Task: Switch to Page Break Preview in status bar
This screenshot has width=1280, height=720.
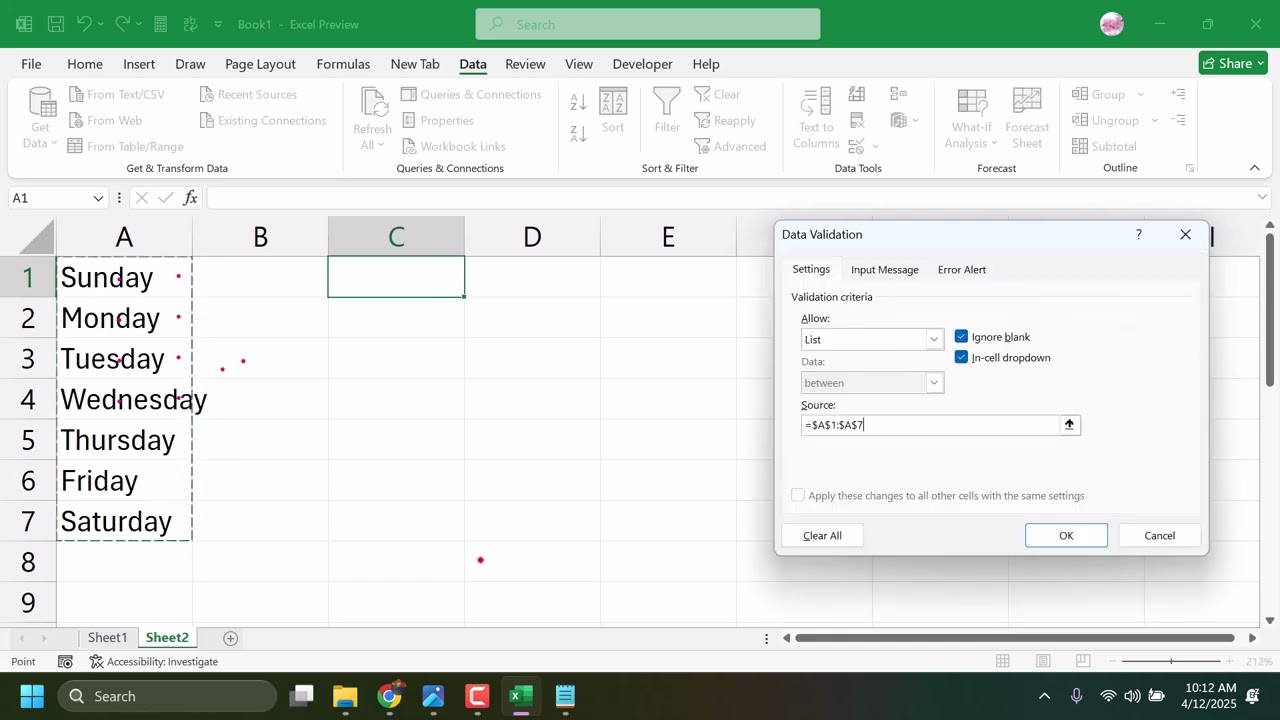Action: click(x=1083, y=661)
